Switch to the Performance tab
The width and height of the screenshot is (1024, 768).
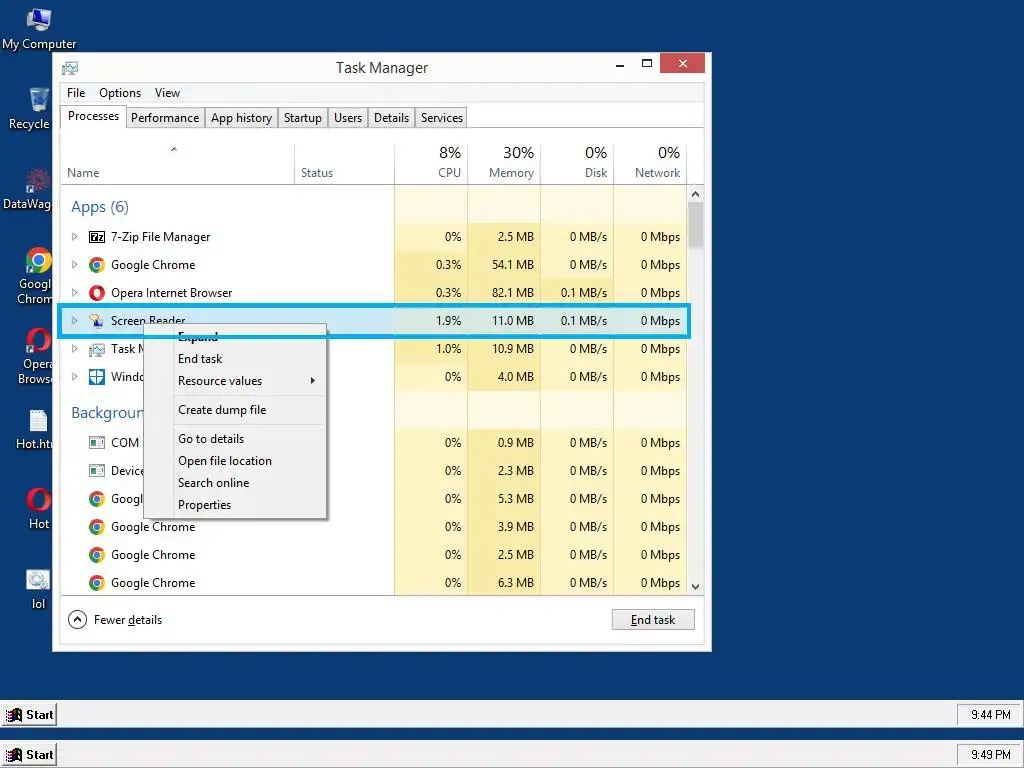click(x=165, y=118)
